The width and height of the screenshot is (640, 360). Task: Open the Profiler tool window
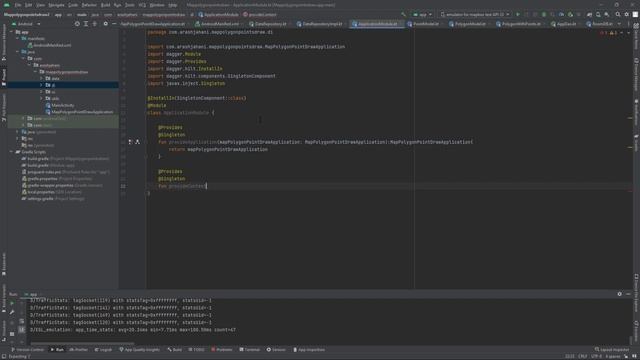click(79, 350)
